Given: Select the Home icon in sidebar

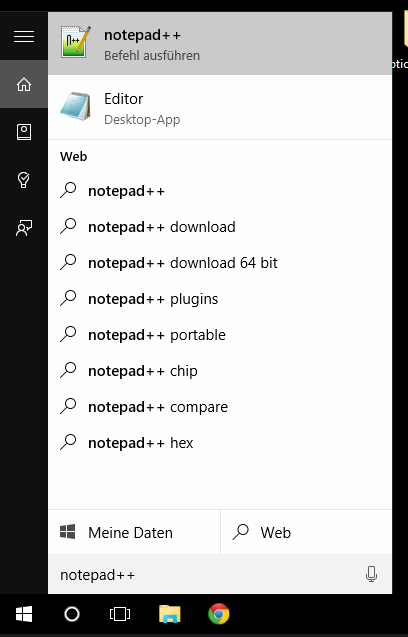Looking at the screenshot, I should [x=24, y=84].
